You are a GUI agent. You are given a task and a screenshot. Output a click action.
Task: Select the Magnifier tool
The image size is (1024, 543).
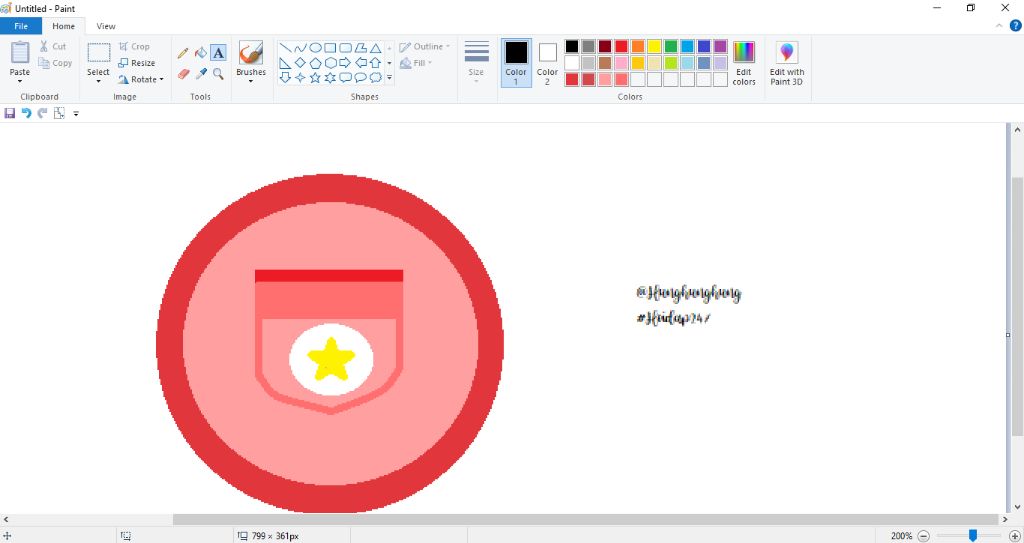[x=218, y=74]
